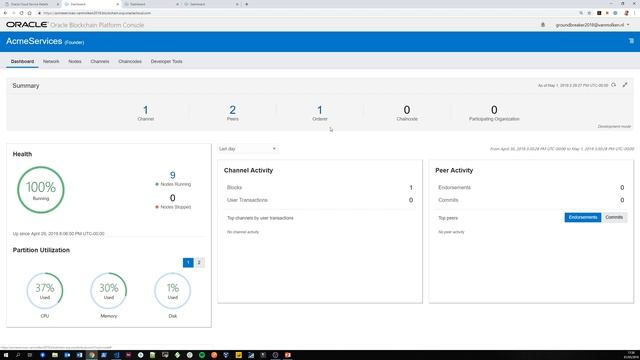Show top peers by Endorsements
The width and height of the screenshot is (640, 360).
(582, 217)
